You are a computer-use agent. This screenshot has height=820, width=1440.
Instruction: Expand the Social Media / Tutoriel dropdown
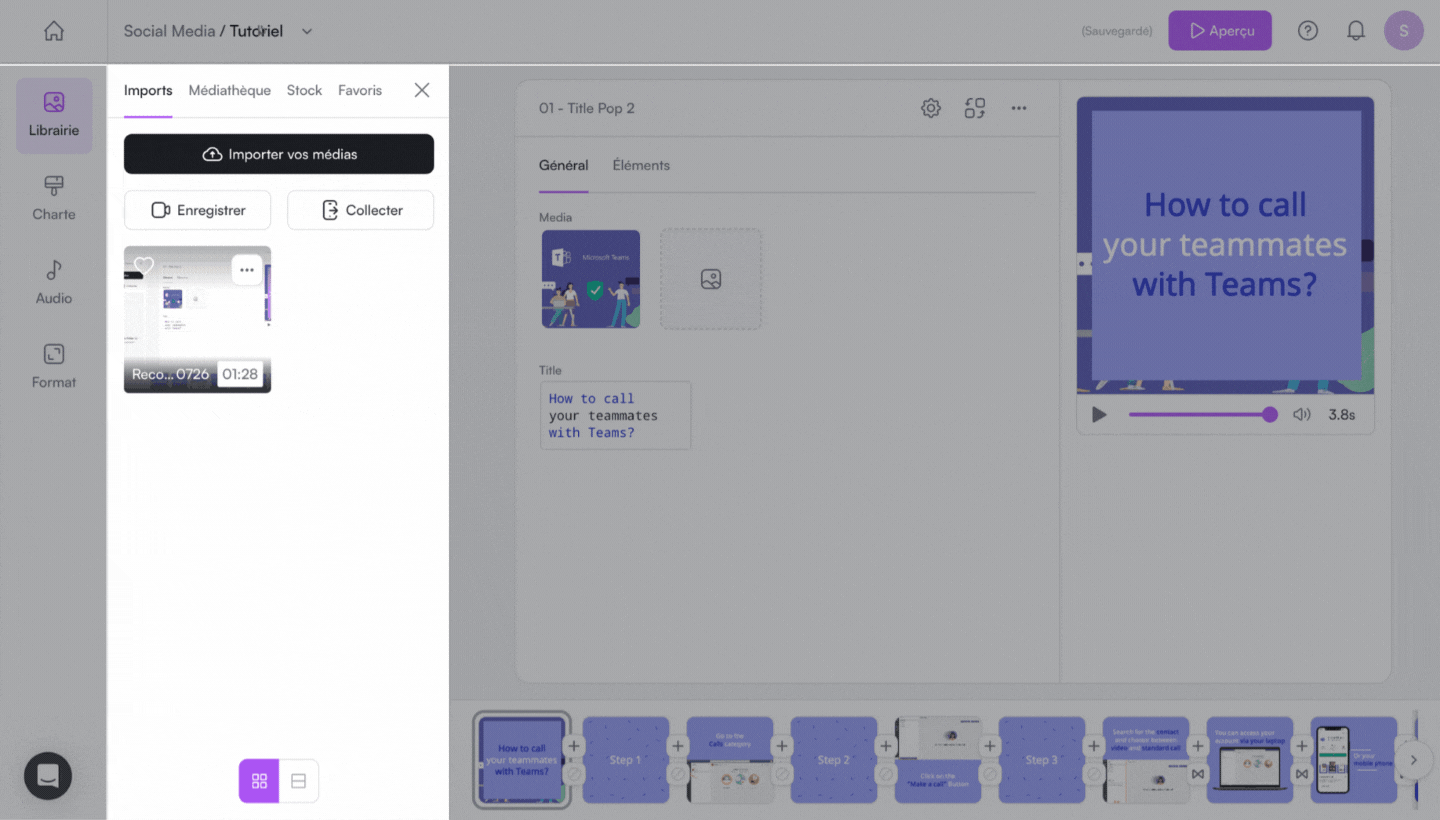[307, 31]
